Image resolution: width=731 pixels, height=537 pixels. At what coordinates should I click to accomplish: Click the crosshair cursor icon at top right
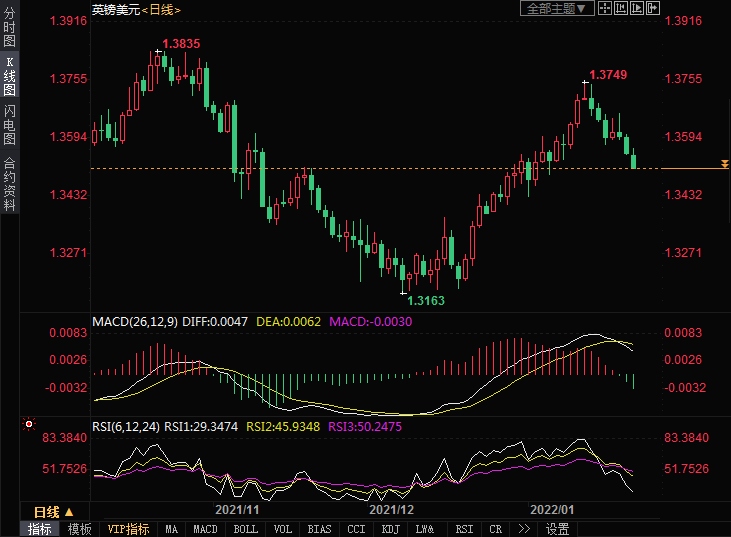605,8
